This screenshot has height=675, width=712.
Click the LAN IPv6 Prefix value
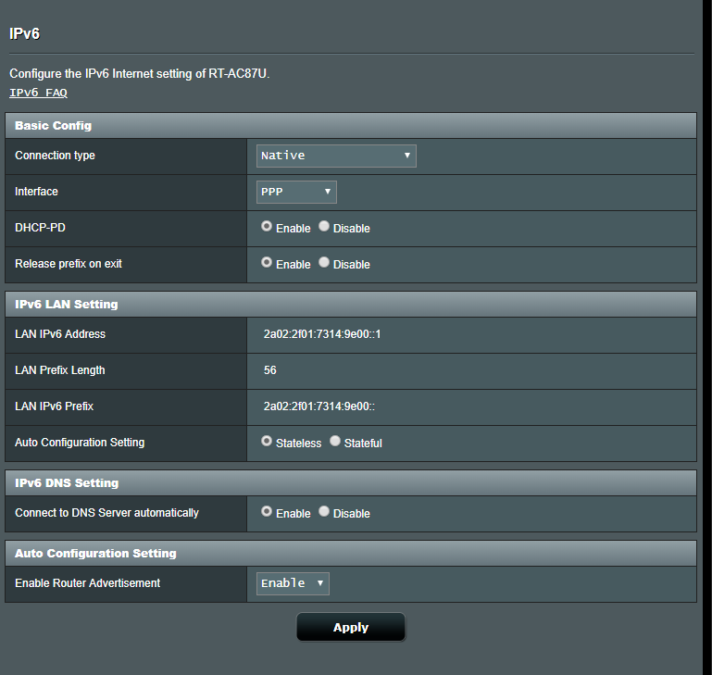(318, 406)
